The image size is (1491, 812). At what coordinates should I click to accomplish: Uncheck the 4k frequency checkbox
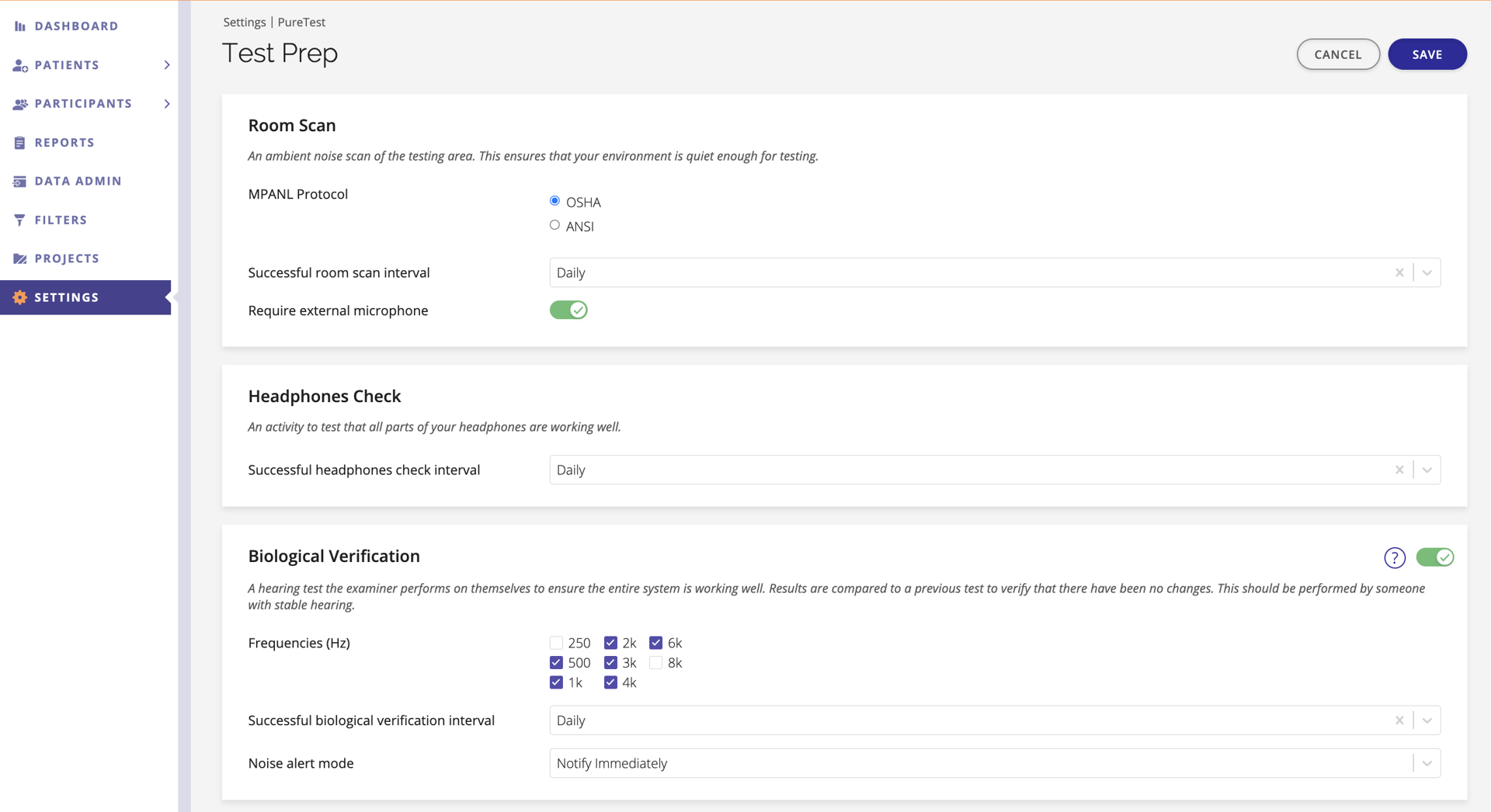point(610,682)
